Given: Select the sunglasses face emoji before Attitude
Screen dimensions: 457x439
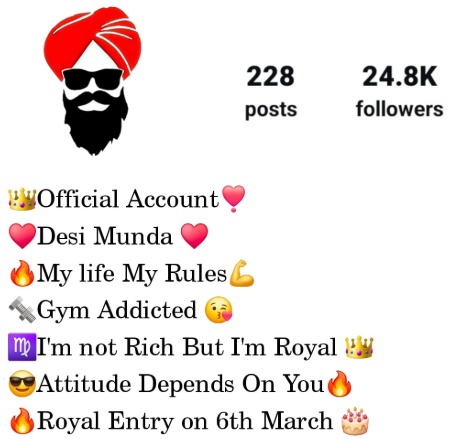Looking at the screenshot, I should pos(22,384).
